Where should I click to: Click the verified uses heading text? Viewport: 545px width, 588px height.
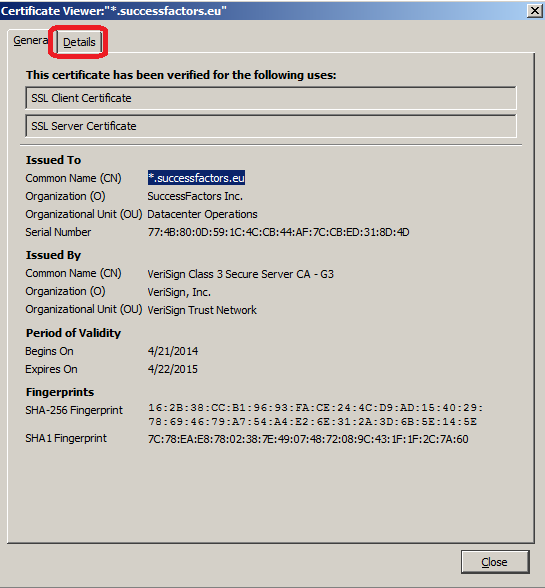(x=181, y=75)
